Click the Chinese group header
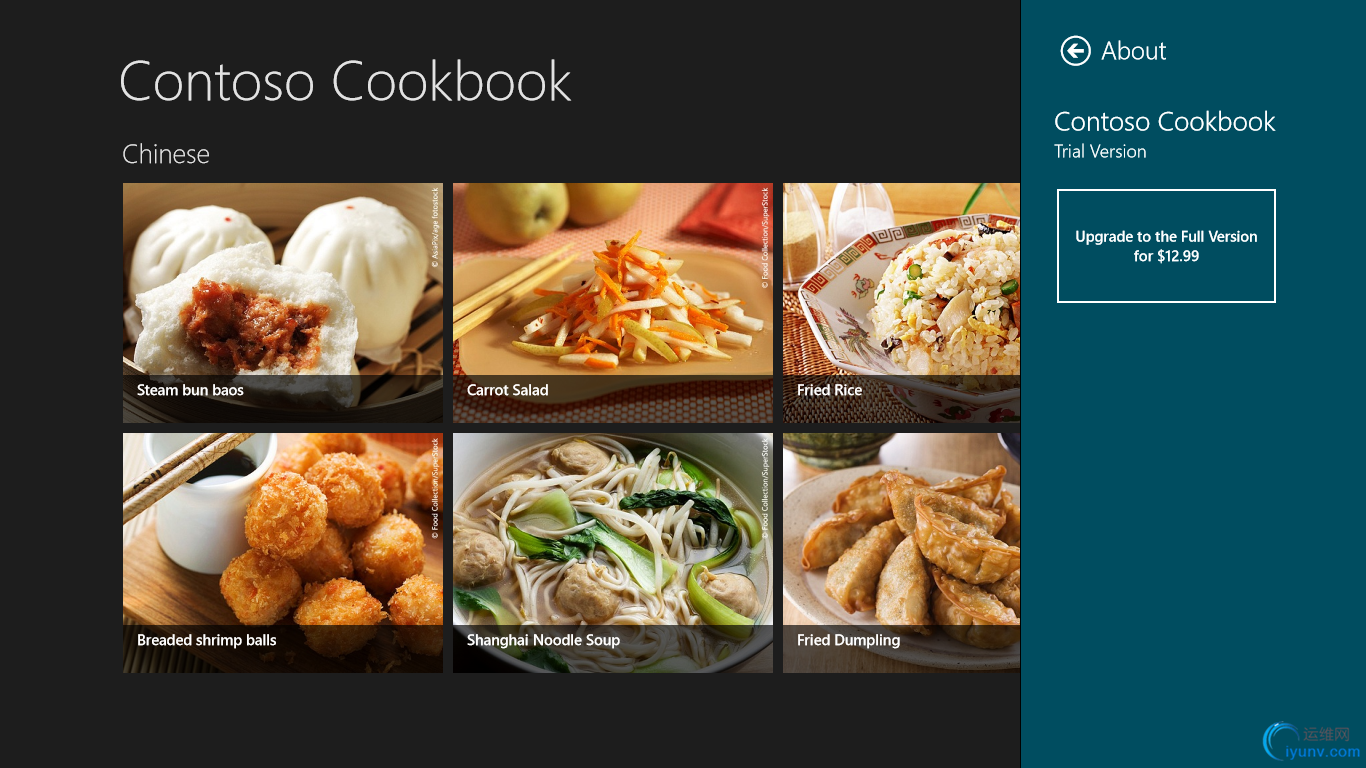Viewport: 1366px width, 768px height. [166, 154]
